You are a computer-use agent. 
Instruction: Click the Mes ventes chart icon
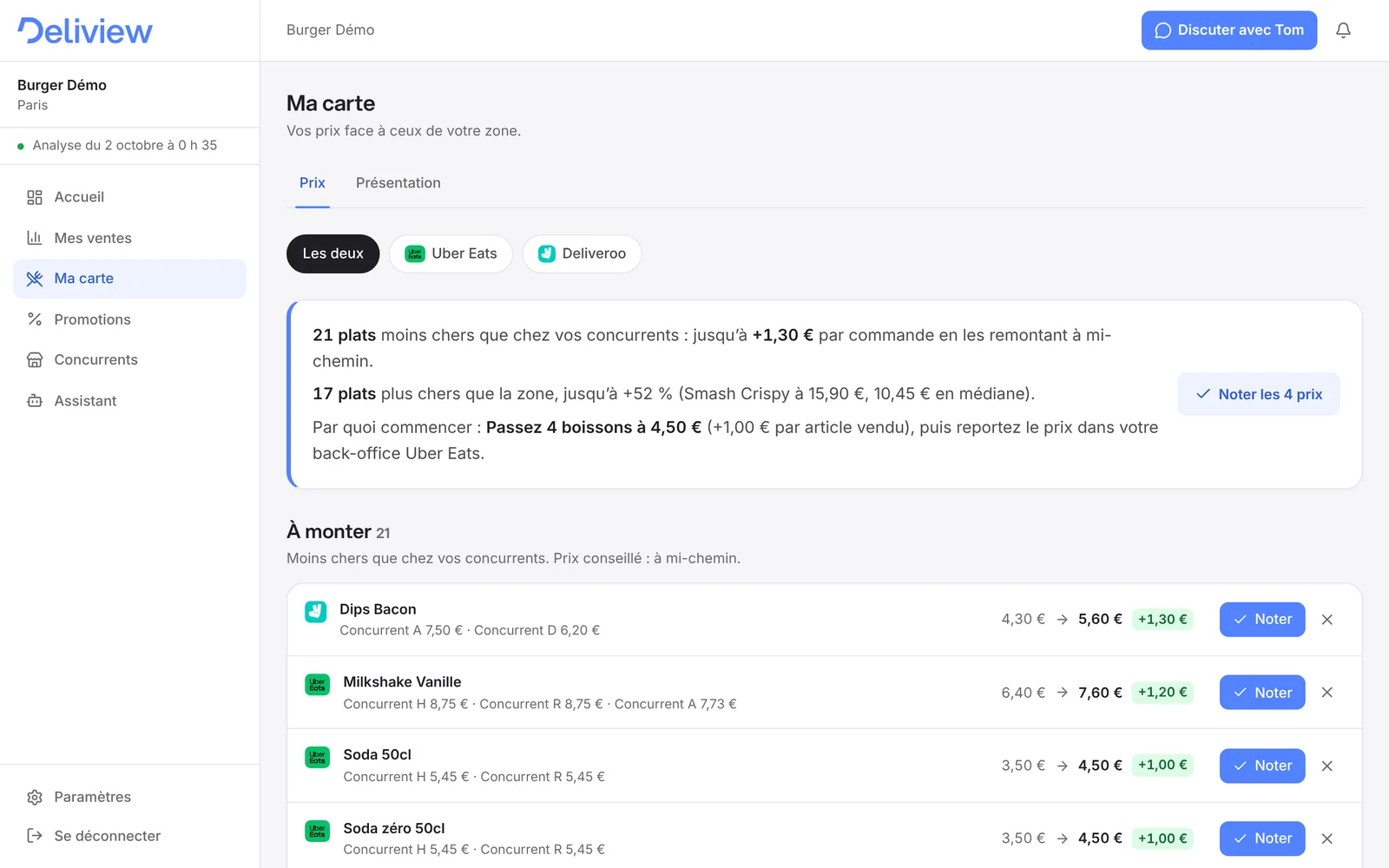pyautogui.click(x=35, y=238)
